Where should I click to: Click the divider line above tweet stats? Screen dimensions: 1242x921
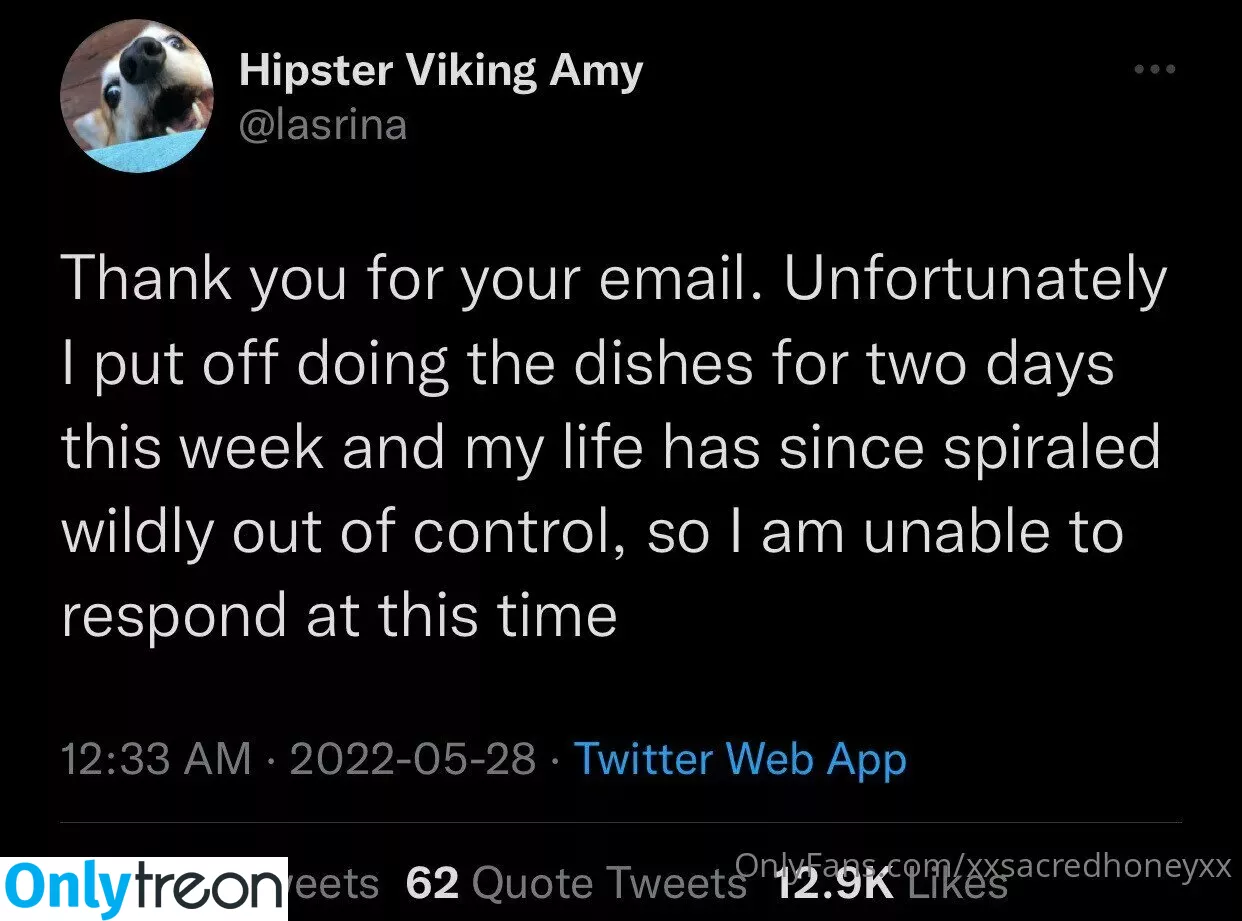tap(621, 823)
